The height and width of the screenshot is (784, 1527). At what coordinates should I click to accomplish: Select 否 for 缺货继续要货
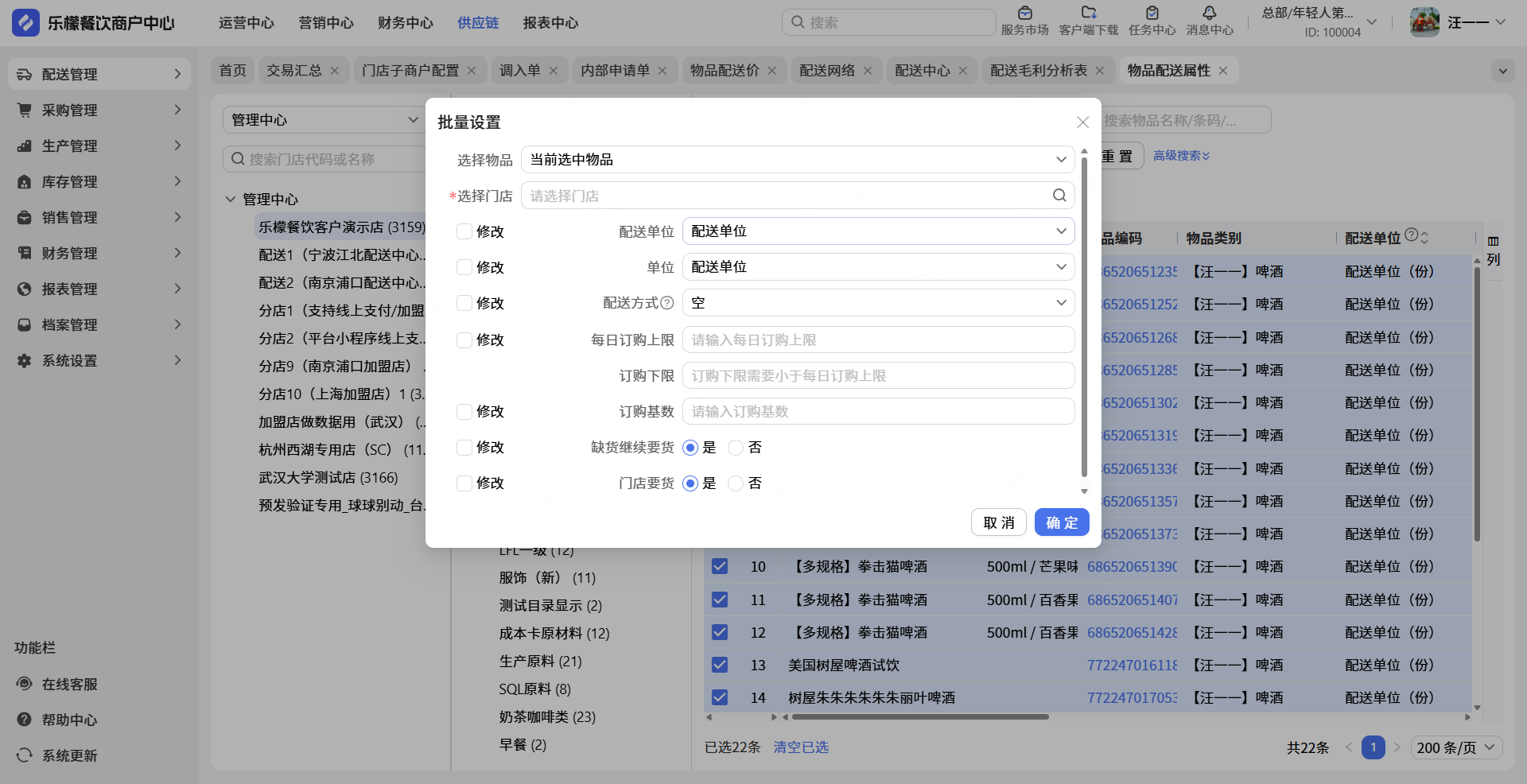(x=736, y=448)
